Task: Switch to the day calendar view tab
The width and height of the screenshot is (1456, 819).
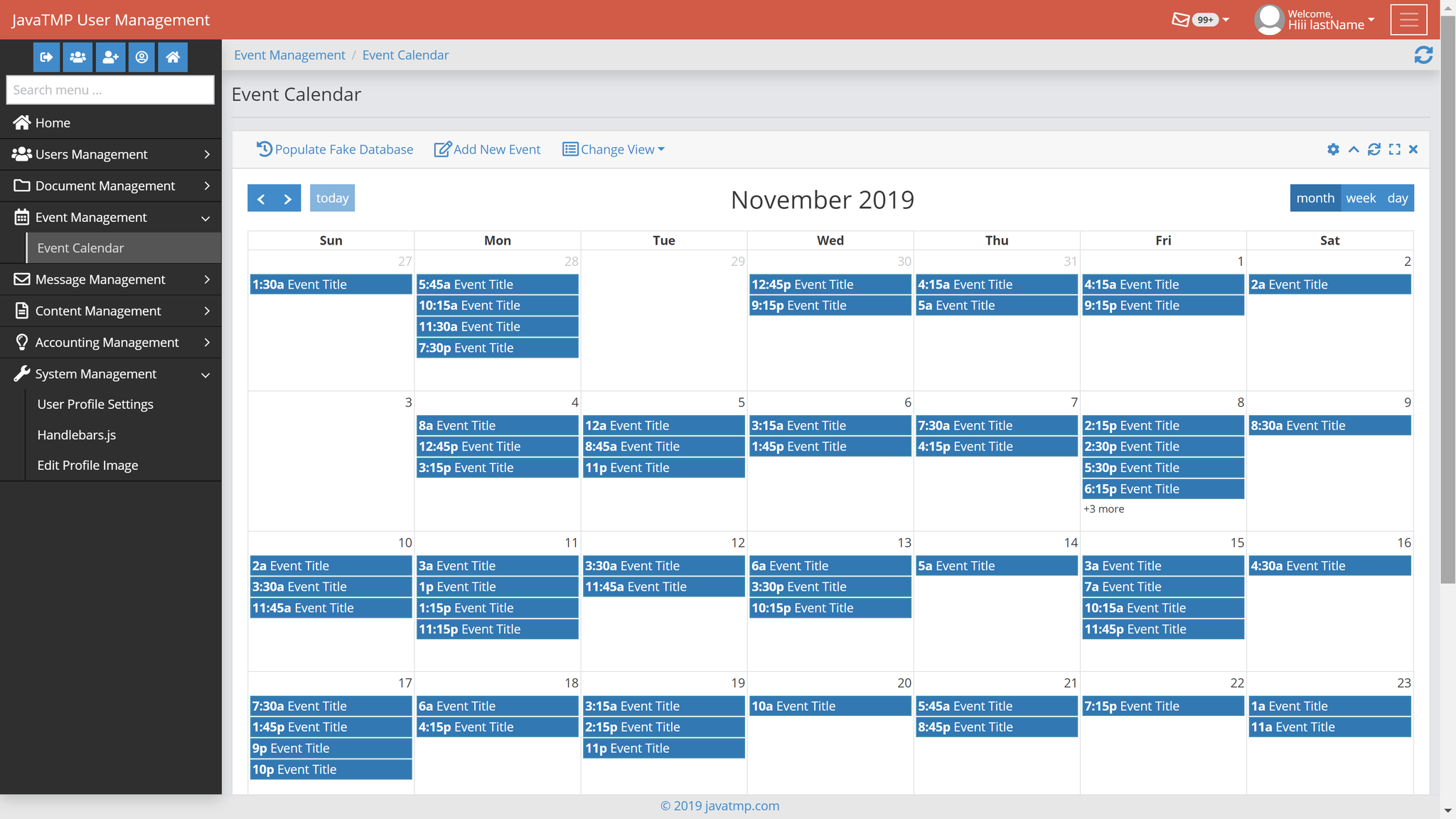Action: (x=1398, y=198)
